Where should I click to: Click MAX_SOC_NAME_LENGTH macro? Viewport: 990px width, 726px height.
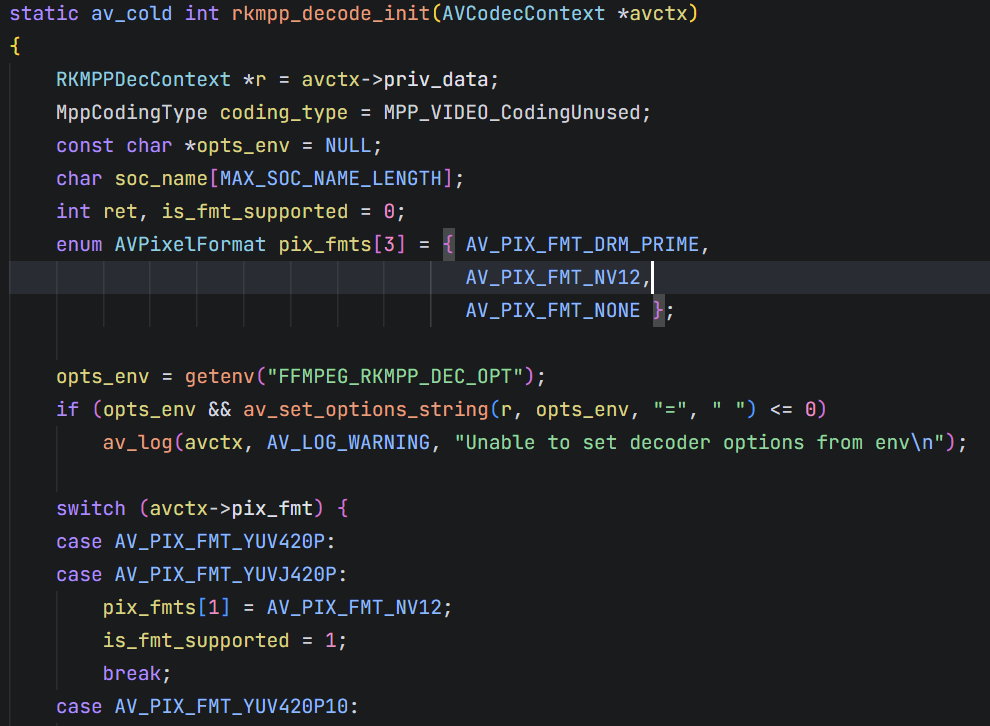click(x=331, y=179)
